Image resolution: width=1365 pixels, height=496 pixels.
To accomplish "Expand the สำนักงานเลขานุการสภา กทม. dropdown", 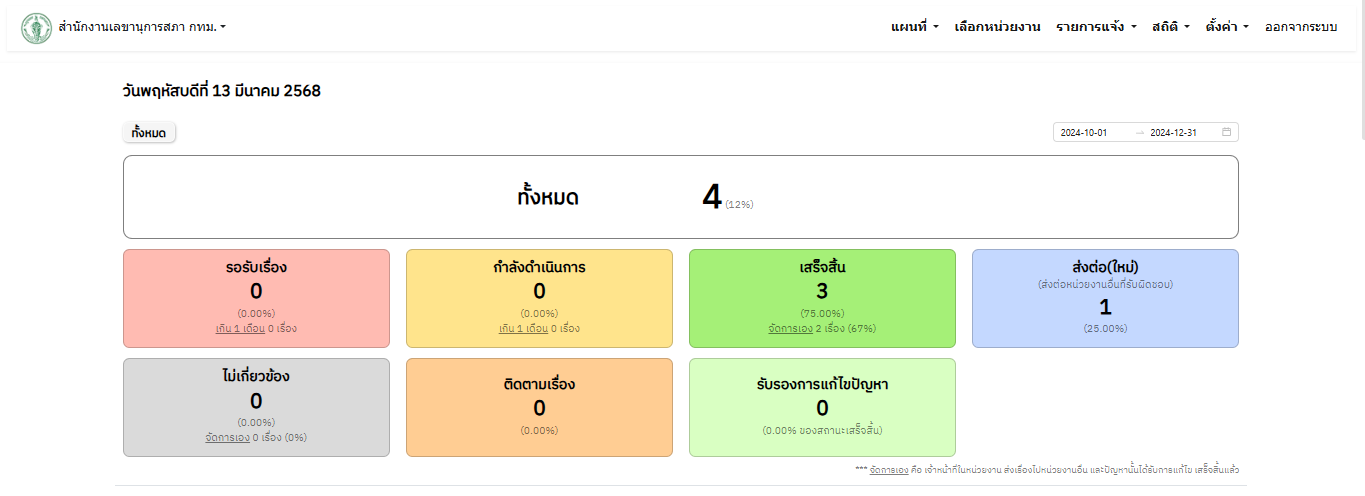I will click(143, 27).
